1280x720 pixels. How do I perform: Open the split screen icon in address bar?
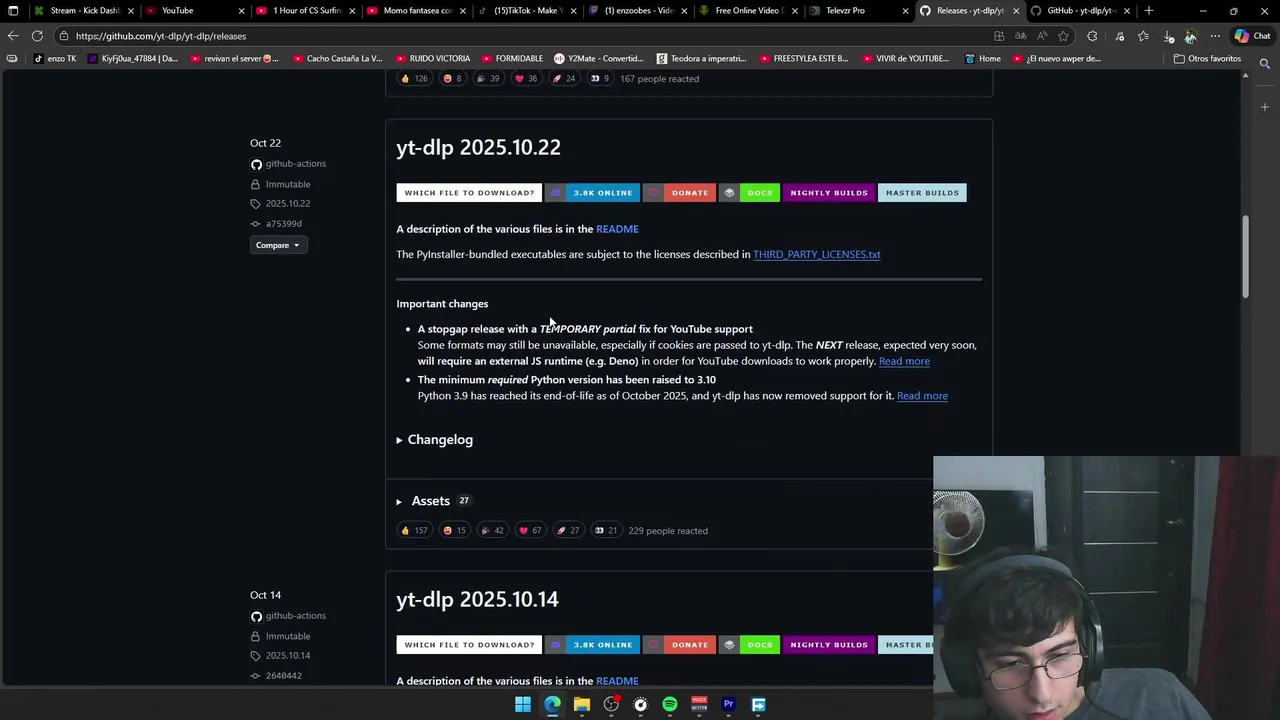pos(999,36)
